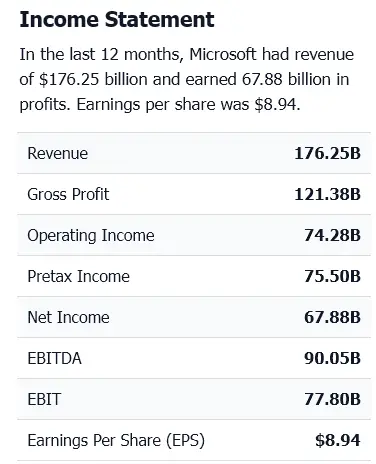
Task: Select the 75.50B pretax income value
Action: (x=332, y=276)
